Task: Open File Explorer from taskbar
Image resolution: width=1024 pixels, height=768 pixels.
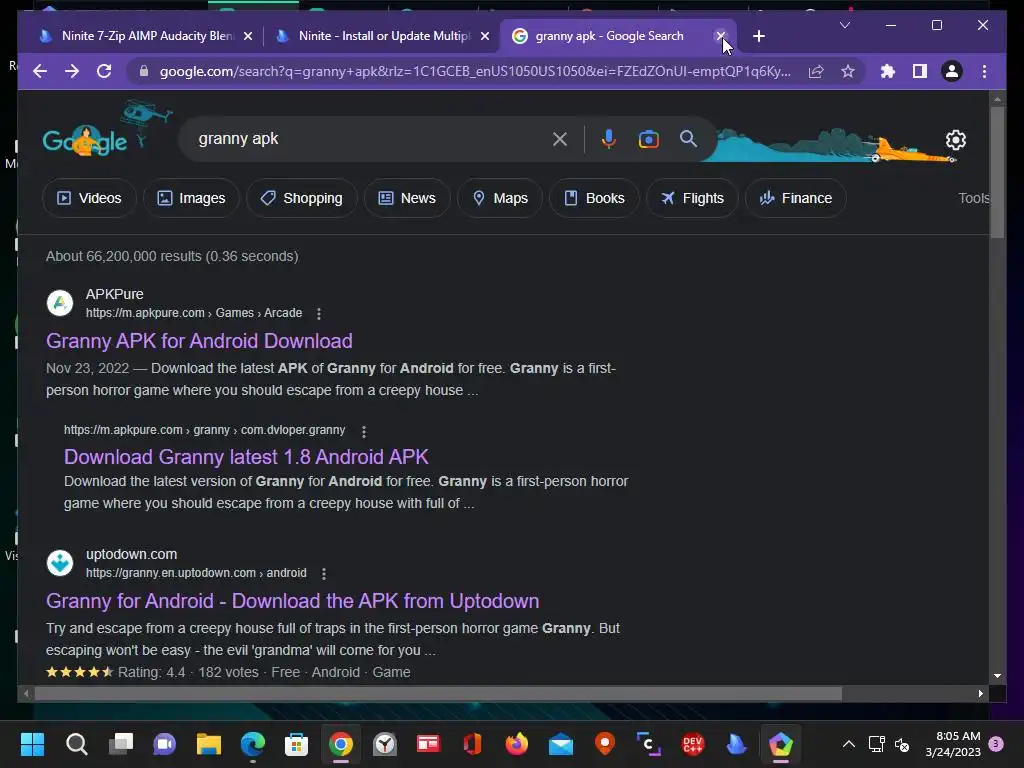Action: click(209, 744)
